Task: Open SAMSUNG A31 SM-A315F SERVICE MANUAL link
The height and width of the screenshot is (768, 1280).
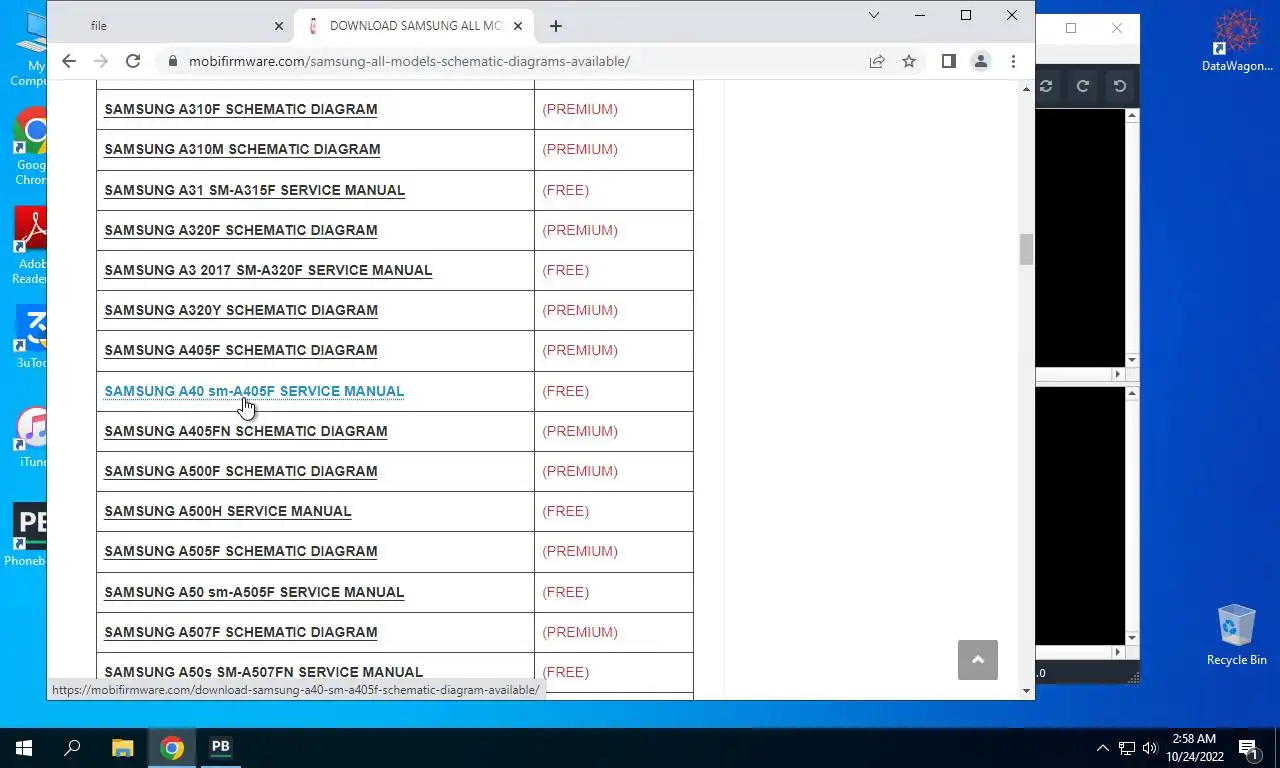Action: point(255,190)
